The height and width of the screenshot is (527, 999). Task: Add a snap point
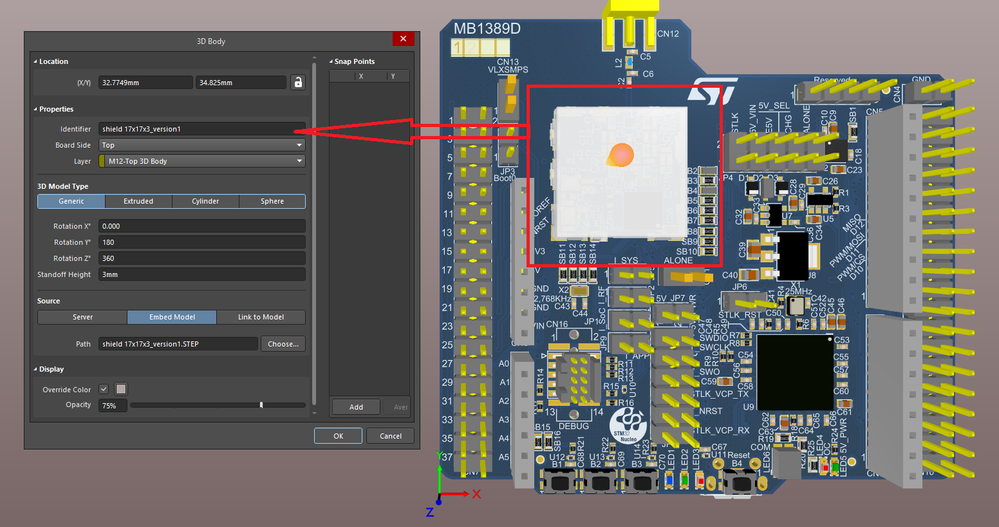coord(356,407)
